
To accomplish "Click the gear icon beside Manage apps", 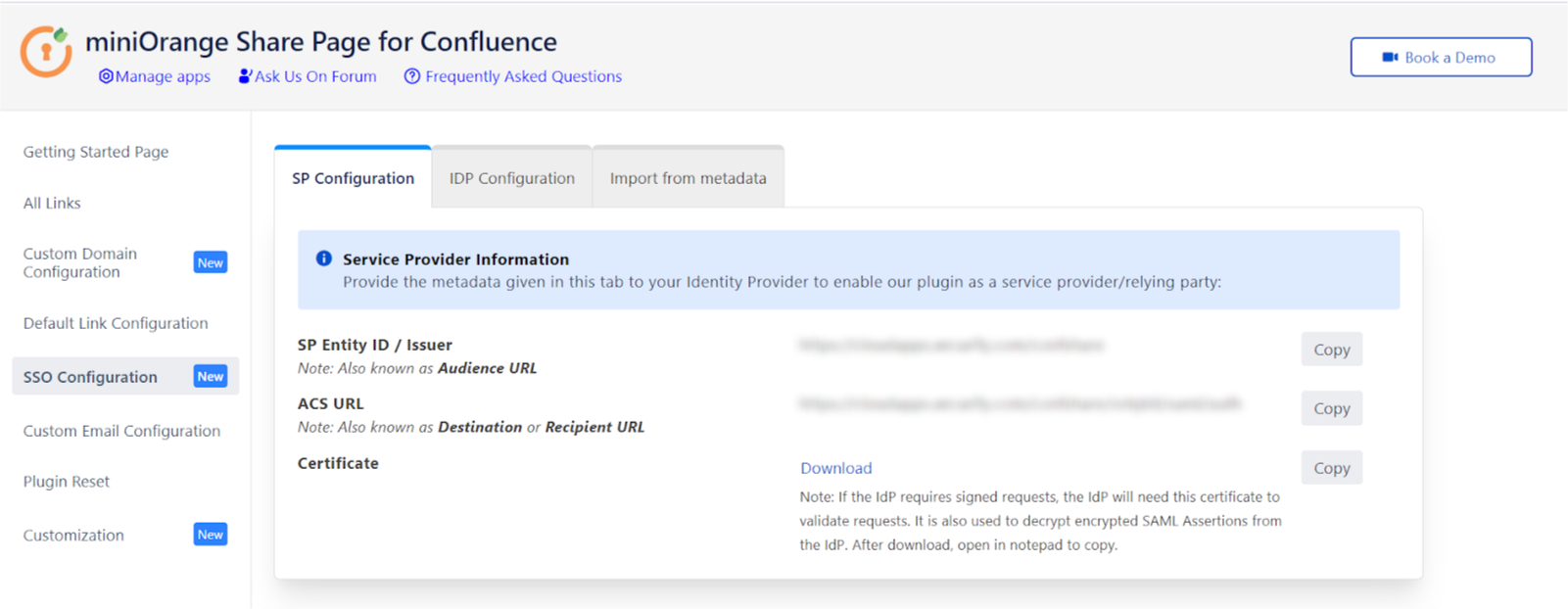I will click(x=106, y=76).
